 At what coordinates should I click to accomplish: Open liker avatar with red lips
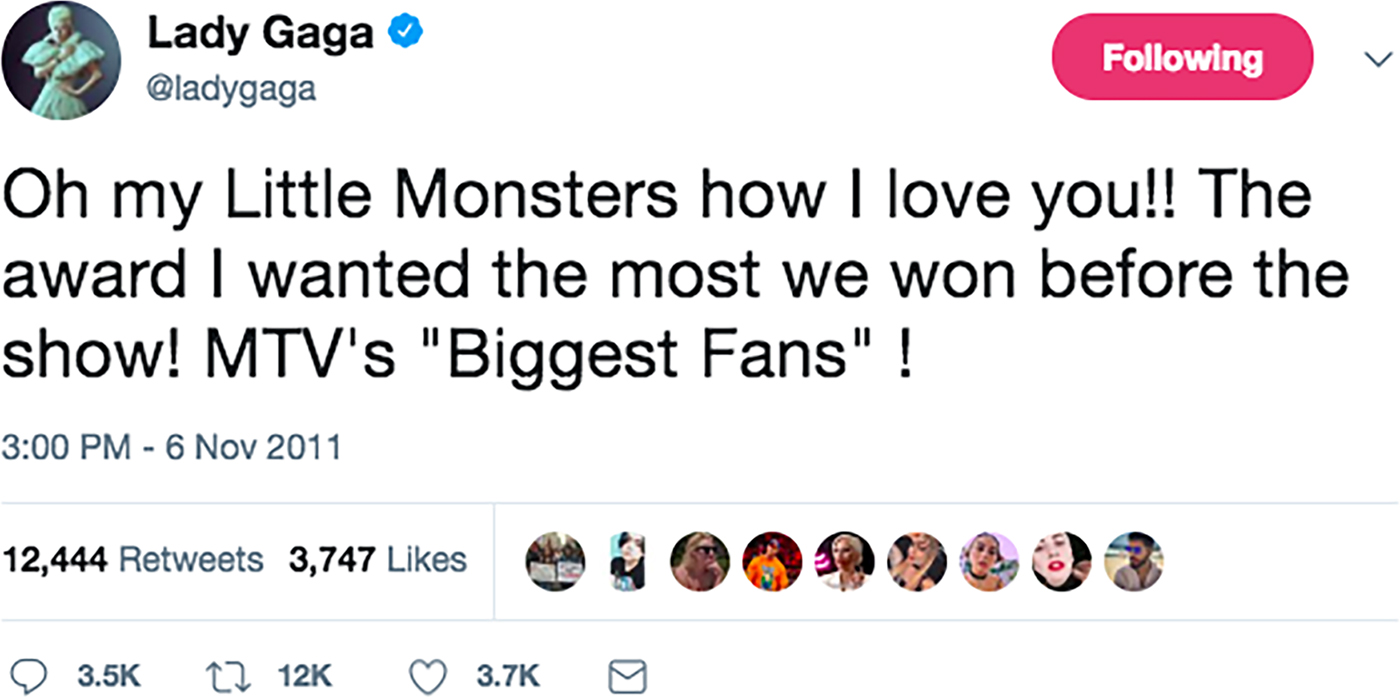tap(1061, 561)
